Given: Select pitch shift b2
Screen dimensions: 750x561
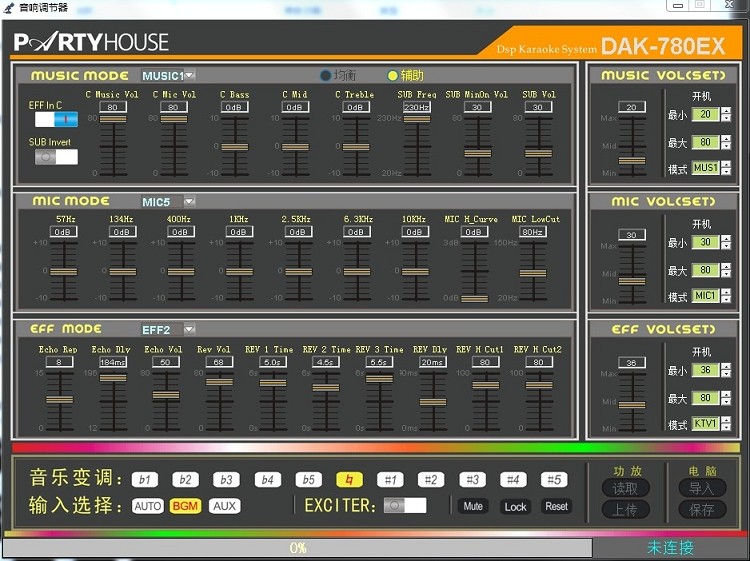Looking at the screenshot, I should click(186, 480).
